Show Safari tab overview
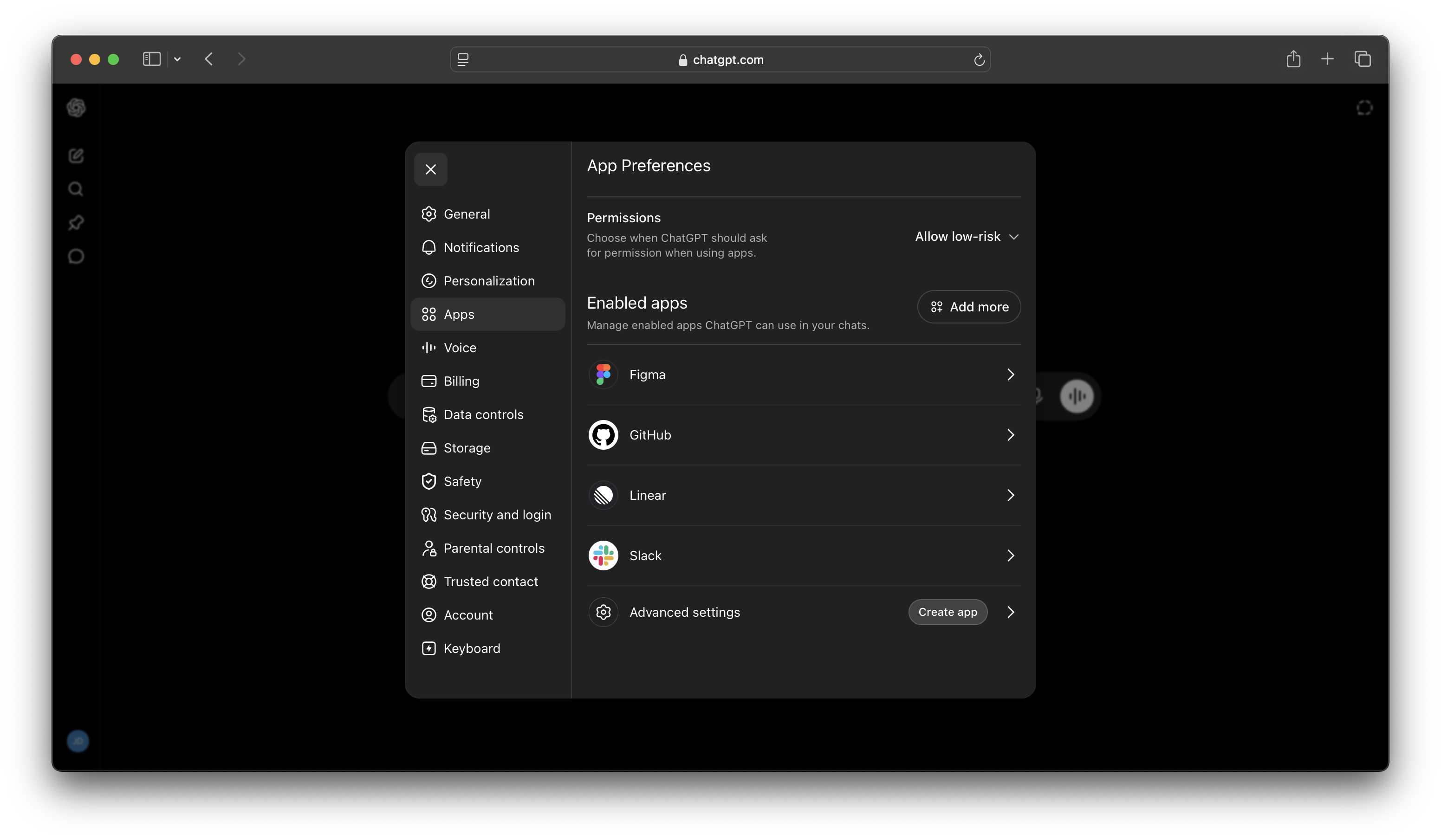 point(1363,59)
